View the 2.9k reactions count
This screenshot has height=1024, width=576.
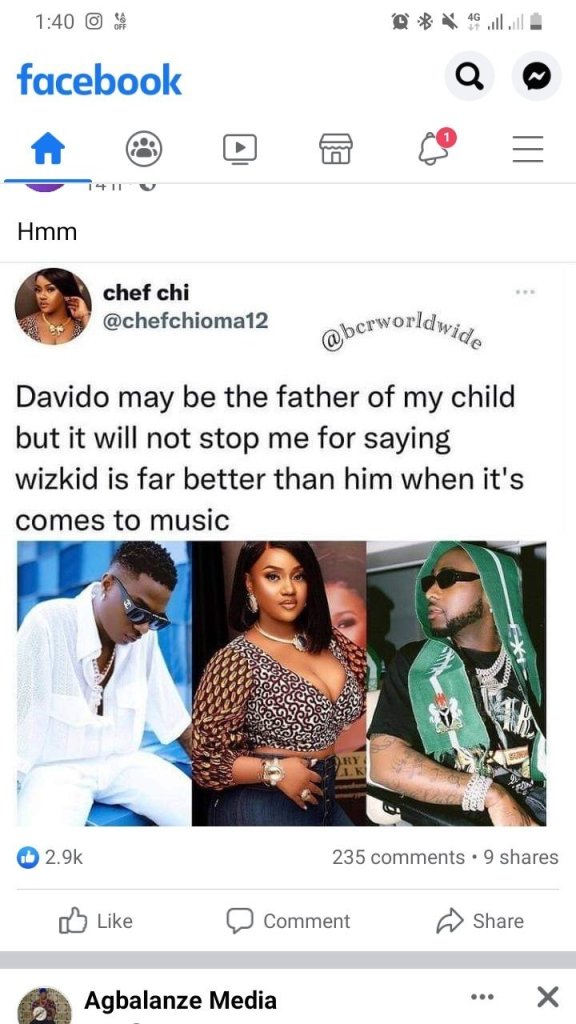[50, 857]
